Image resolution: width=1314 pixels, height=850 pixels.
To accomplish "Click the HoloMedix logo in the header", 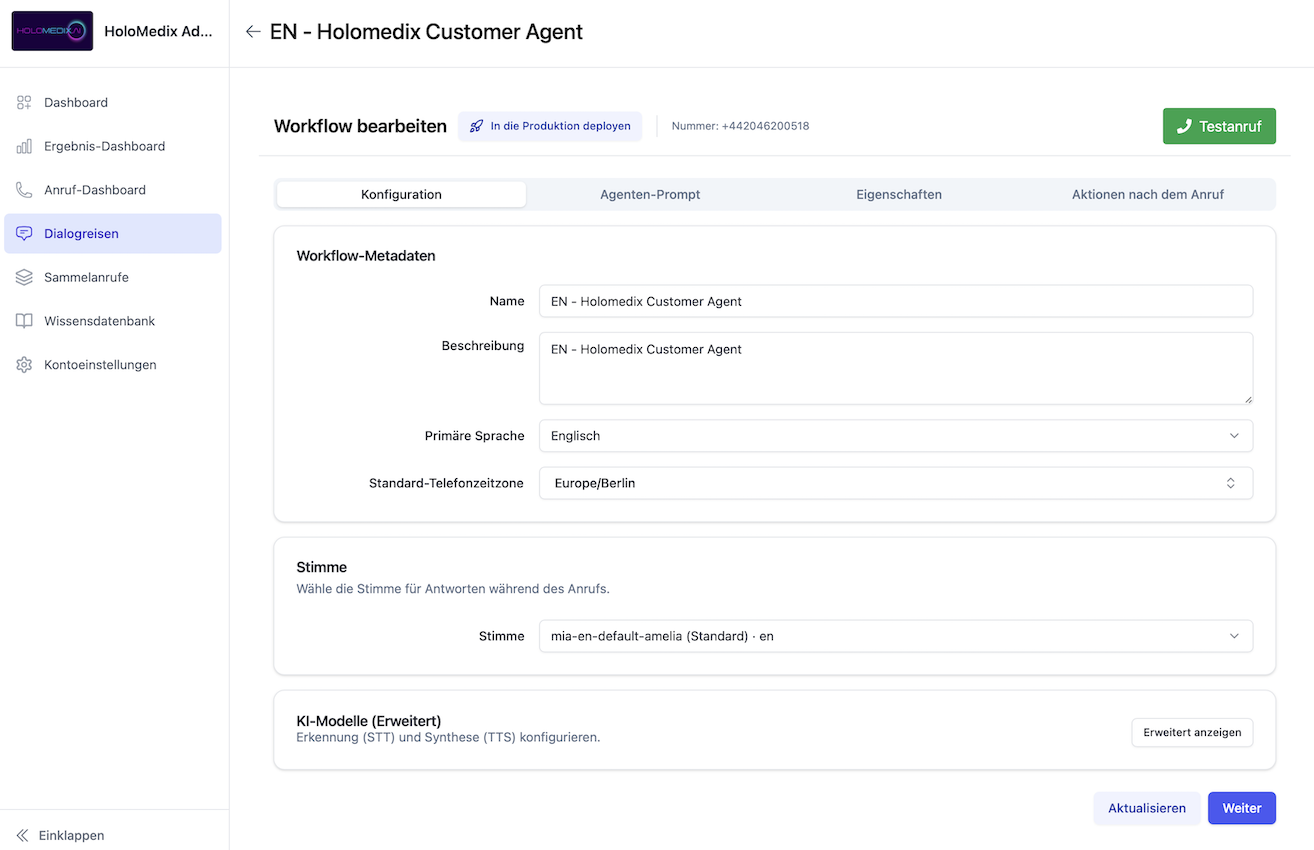I will click(x=52, y=31).
